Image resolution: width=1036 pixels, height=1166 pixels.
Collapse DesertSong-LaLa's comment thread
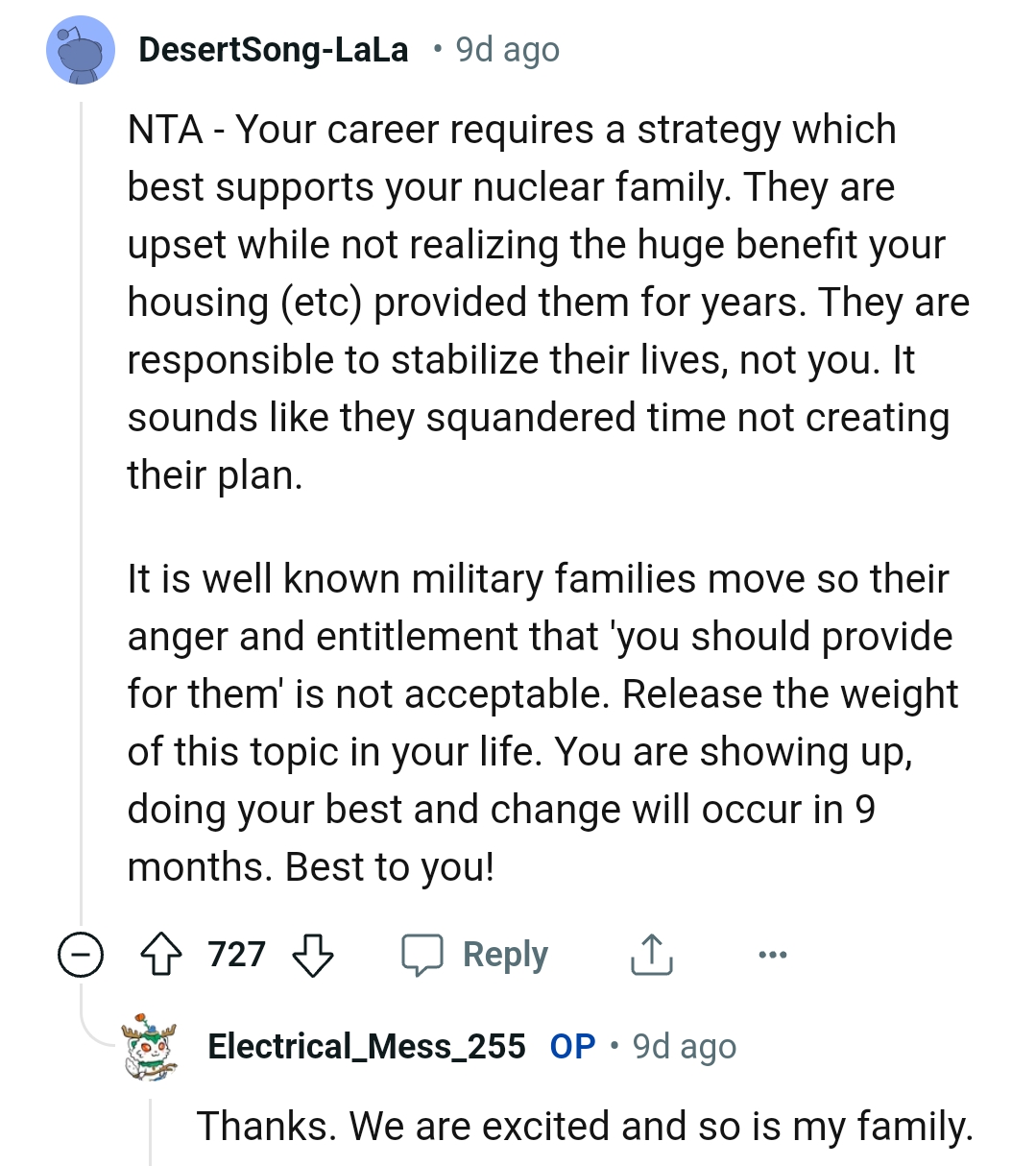[81, 954]
